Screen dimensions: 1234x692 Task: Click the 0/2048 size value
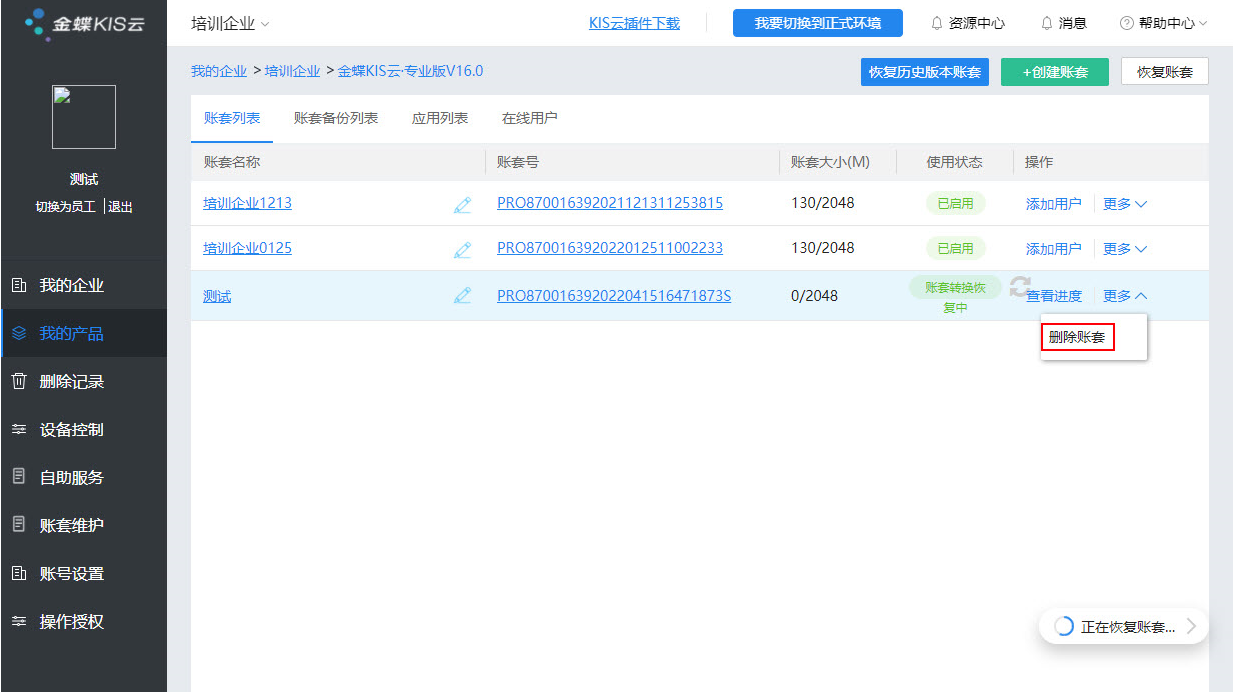pyautogui.click(x=814, y=296)
